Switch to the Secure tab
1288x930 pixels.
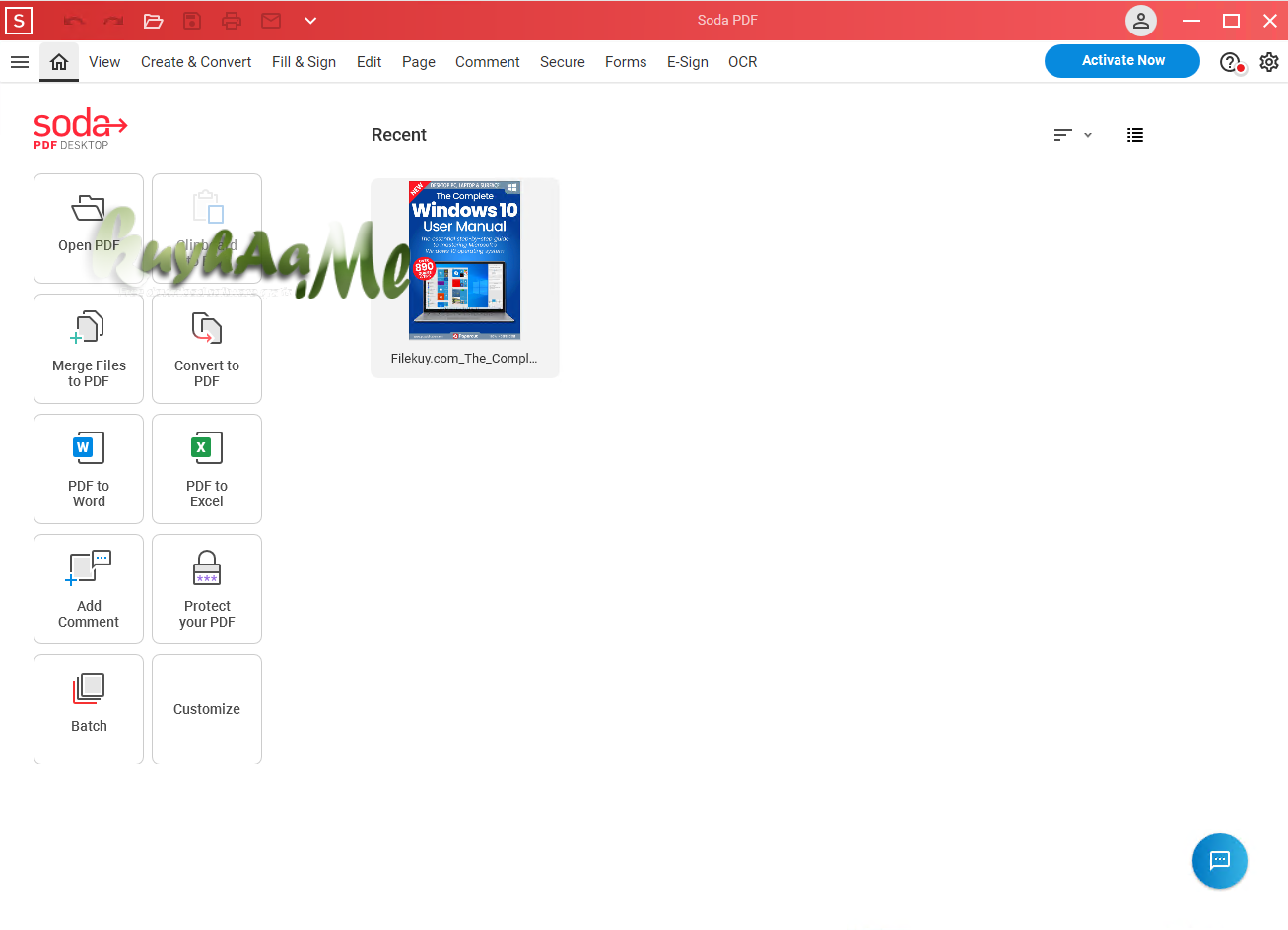(x=563, y=62)
